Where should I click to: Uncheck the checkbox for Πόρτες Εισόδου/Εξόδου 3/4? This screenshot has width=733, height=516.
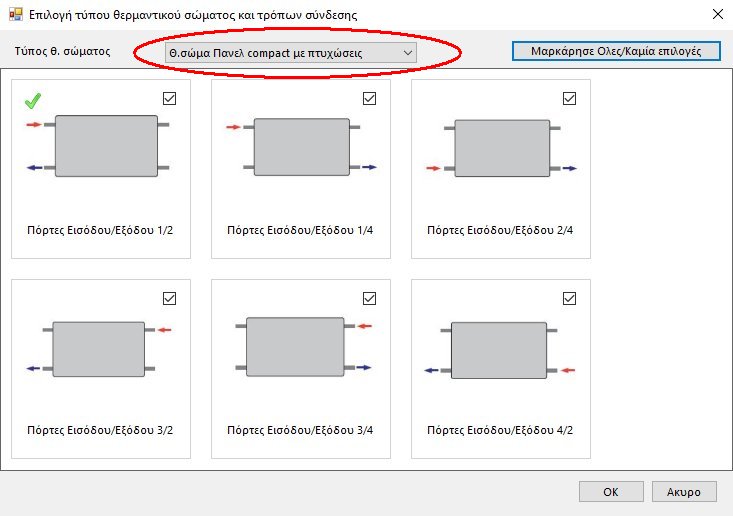point(369,298)
